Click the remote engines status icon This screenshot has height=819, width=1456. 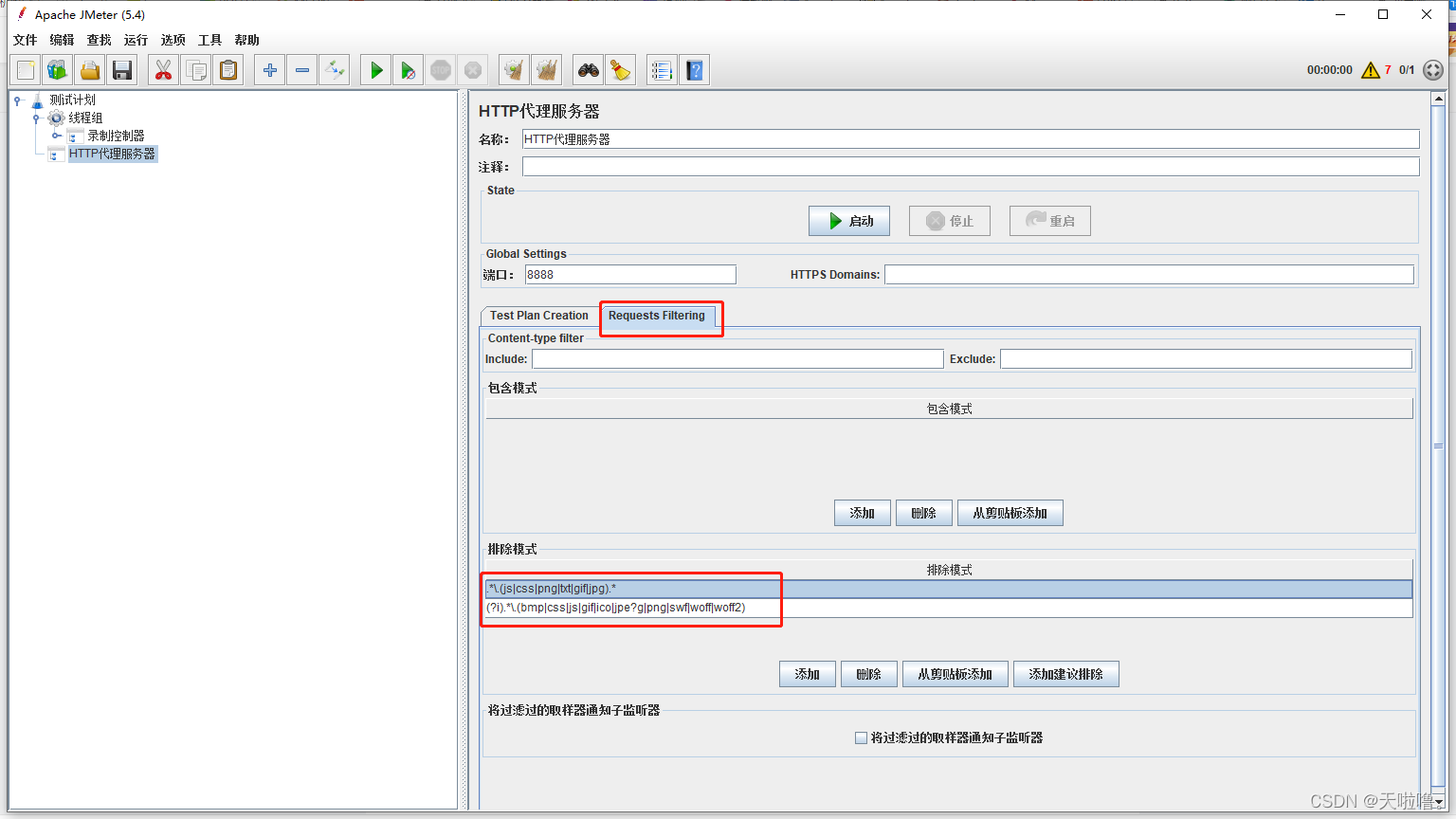(x=1433, y=70)
